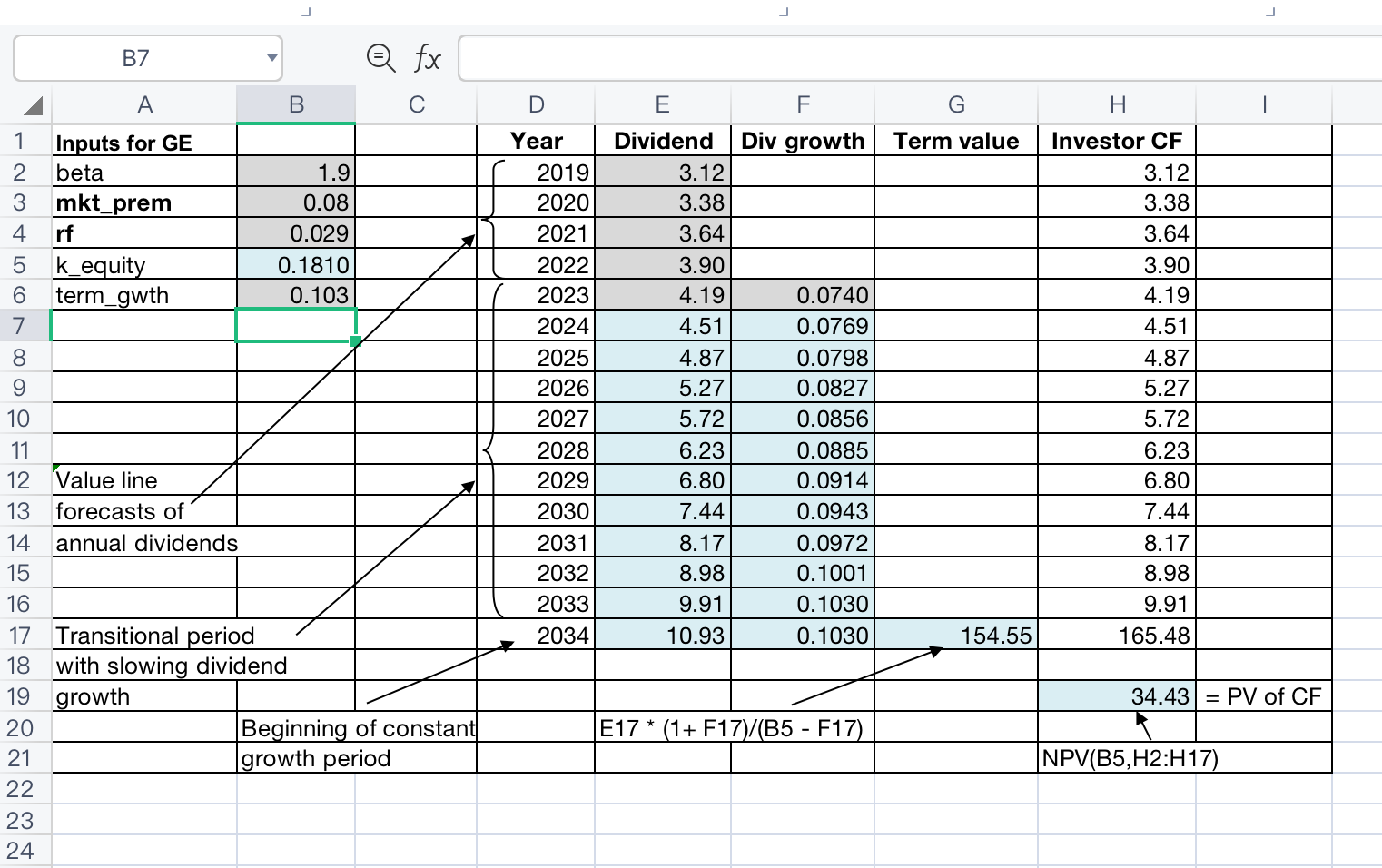The width and height of the screenshot is (1382, 868).
Task: Click the 'Transitional period' text cell
Action: pyautogui.click(x=155, y=635)
